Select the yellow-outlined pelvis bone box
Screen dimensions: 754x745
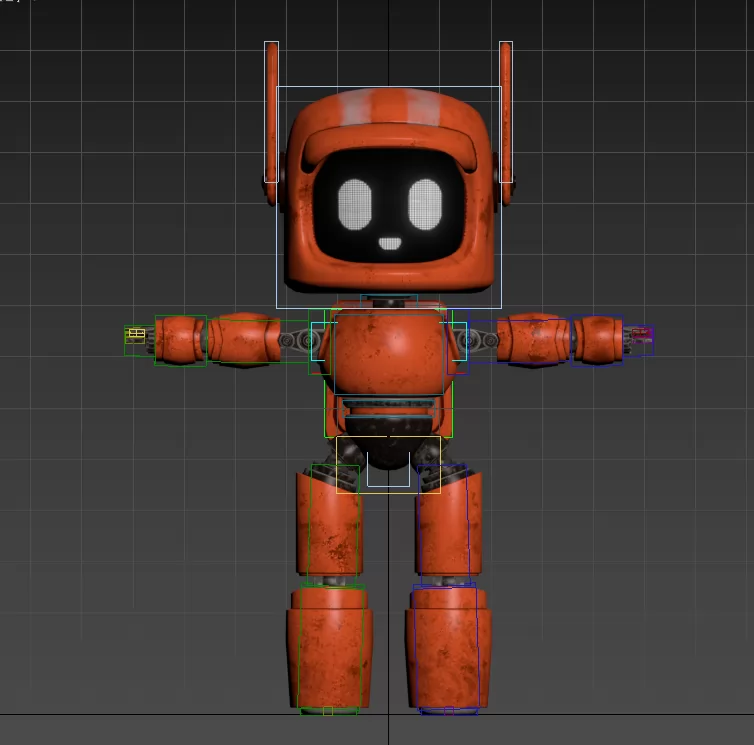point(388,465)
